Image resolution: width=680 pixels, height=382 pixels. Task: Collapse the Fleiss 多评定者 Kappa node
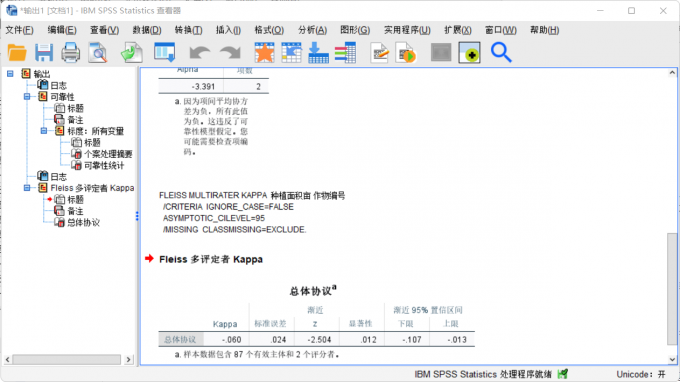[x=27, y=188]
